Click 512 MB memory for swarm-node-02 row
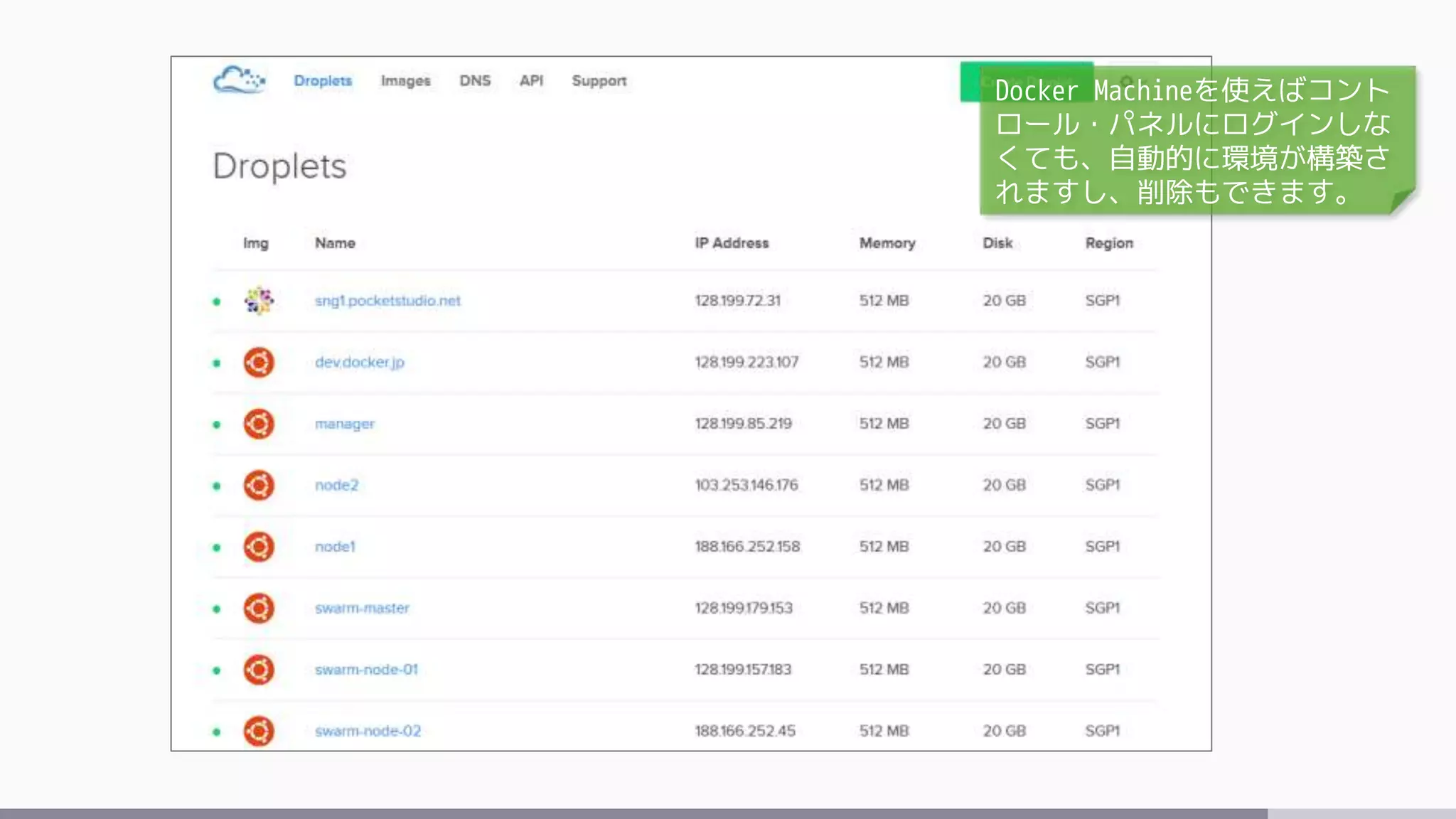This screenshot has width=1456, height=819. click(x=884, y=731)
